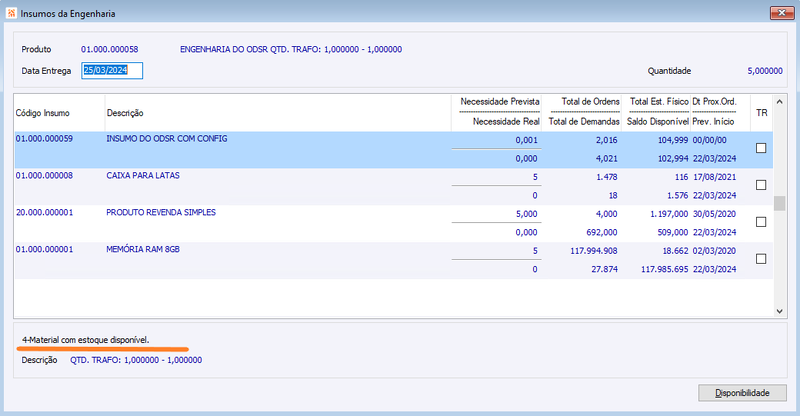Click the Insumos da Engenharia window icon
Image resolution: width=800 pixels, height=416 pixels.
11,13
